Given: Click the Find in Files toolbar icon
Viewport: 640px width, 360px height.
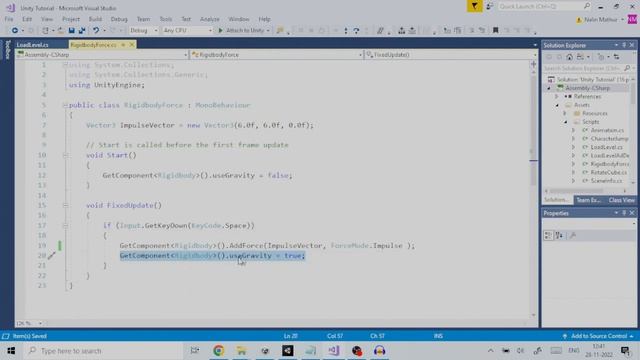Looking at the screenshot, I should click(280, 30).
